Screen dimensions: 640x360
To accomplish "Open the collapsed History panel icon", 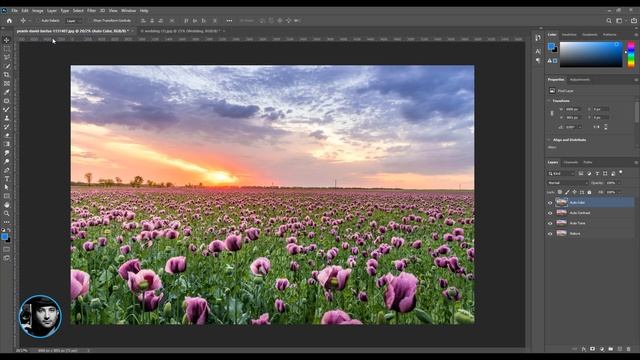I will (x=538, y=38).
